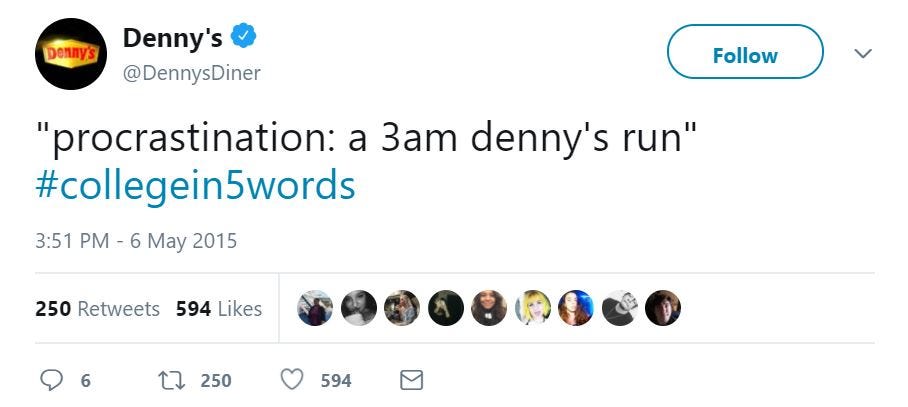Click the blue verified badge
Image resolution: width=908 pixels, height=407 pixels.
245,38
